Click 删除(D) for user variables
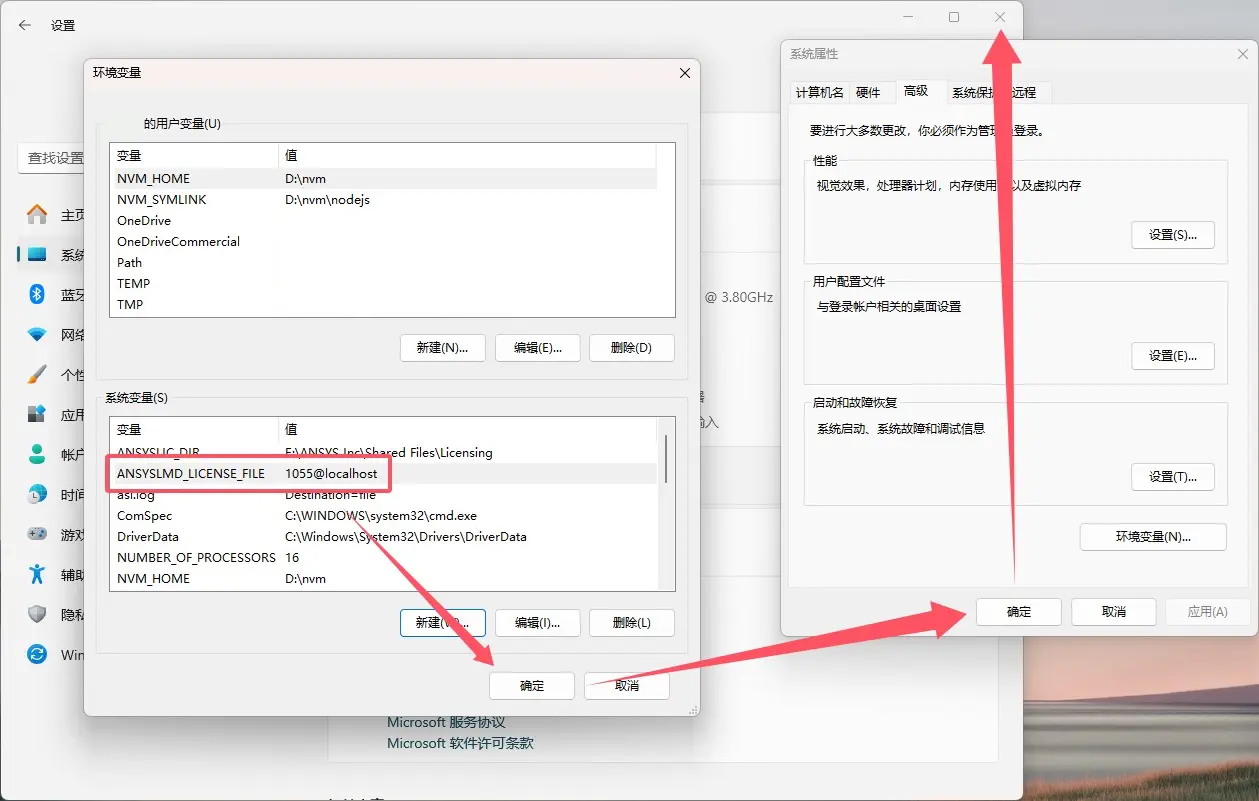Image resolution: width=1259 pixels, height=801 pixels. pos(631,347)
